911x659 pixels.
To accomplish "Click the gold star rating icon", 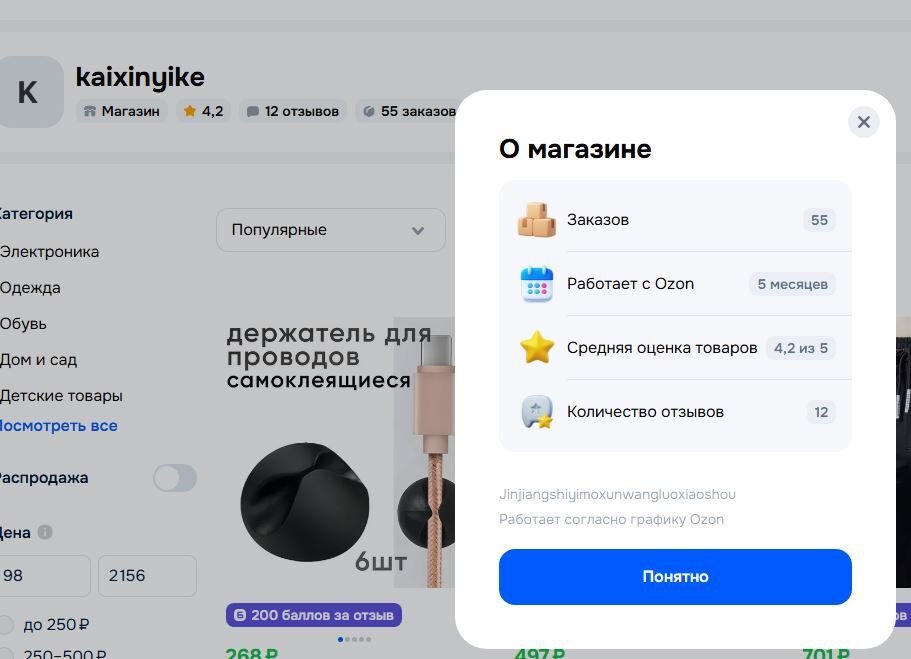I will (x=536, y=348).
